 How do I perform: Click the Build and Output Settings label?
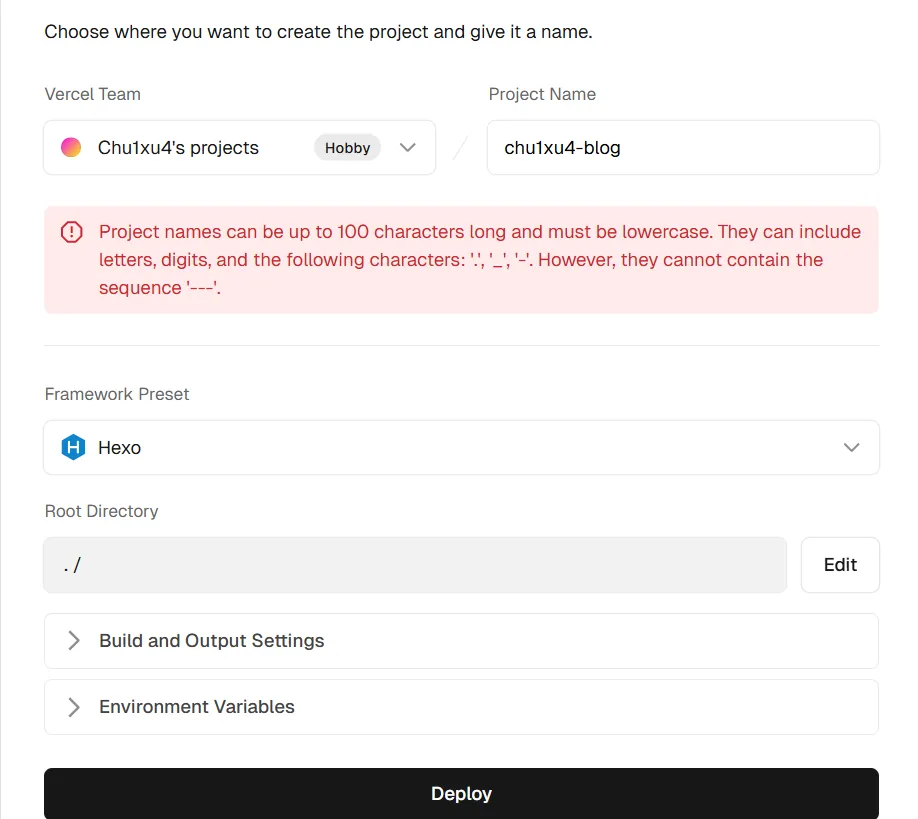point(211,641)
